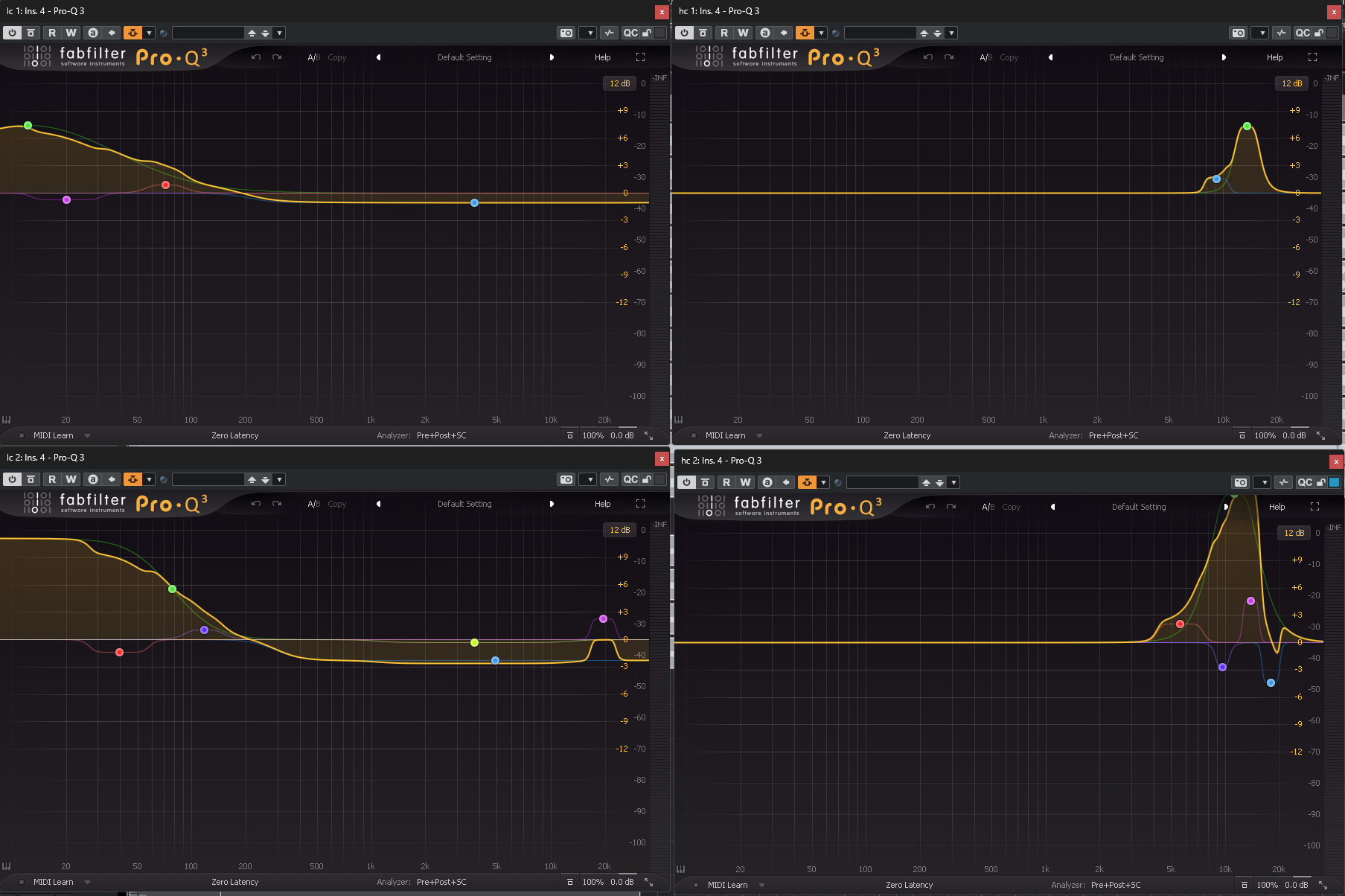Image resolution: width=1345 pixels, height=896 pixels.
Task: Select red EQ band node in hc 2 graph
Action: tap(1180, 624)
